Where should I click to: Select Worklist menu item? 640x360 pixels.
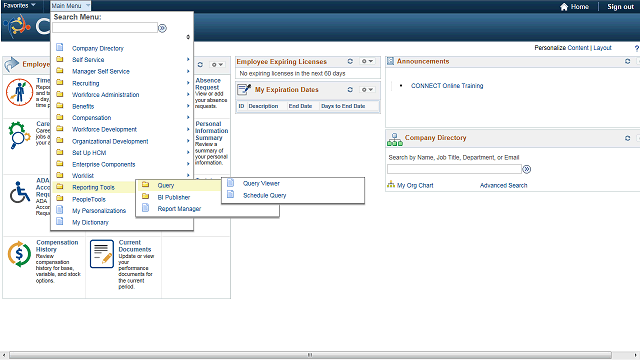click(83, 176)
